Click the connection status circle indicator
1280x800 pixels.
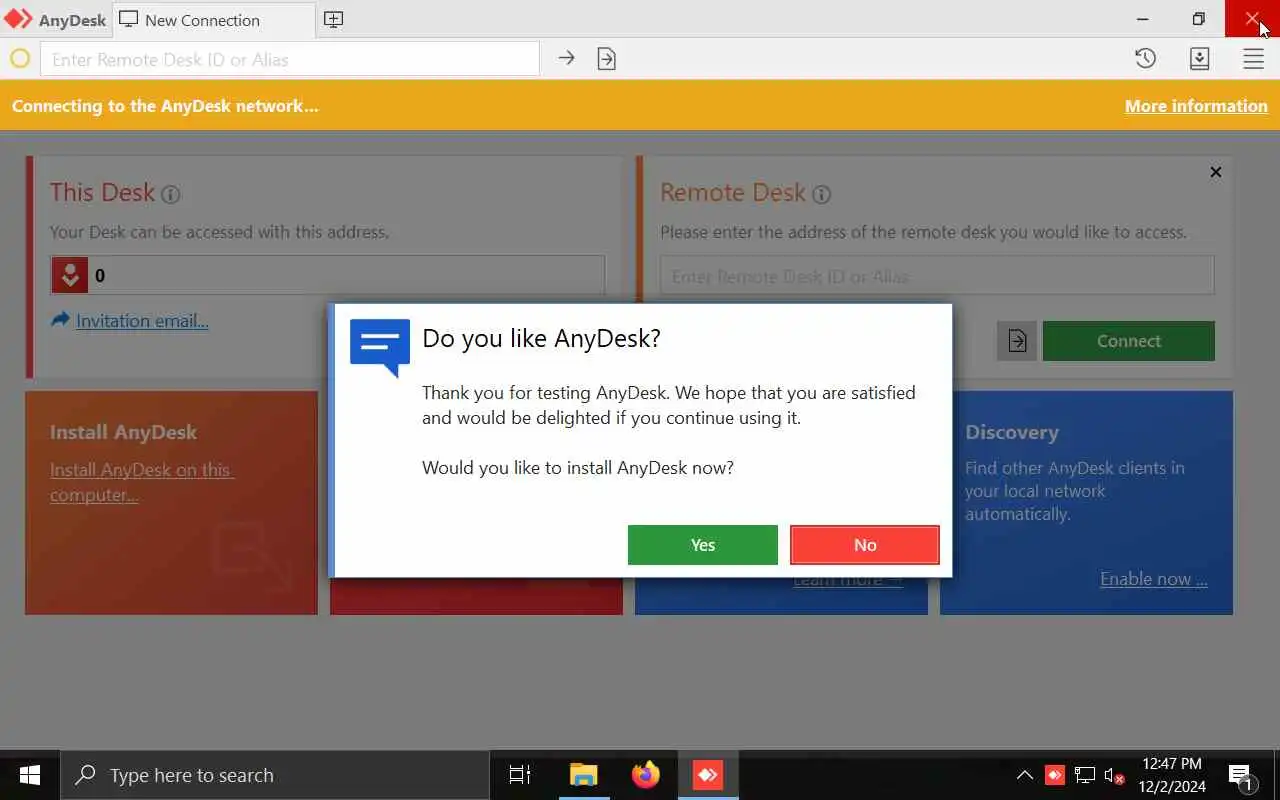point(20,59)
